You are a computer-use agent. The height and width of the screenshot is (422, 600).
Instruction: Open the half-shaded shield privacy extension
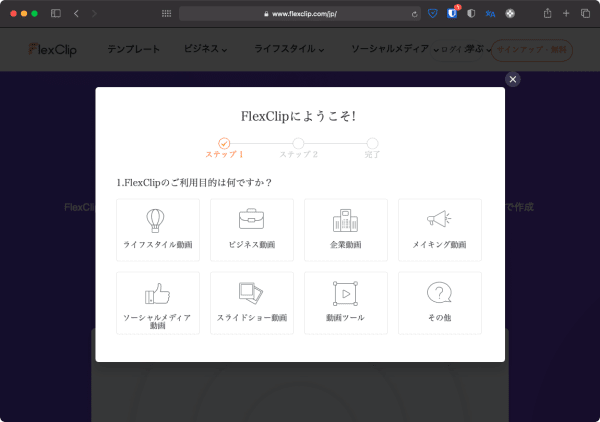click(x=471, y=14)
